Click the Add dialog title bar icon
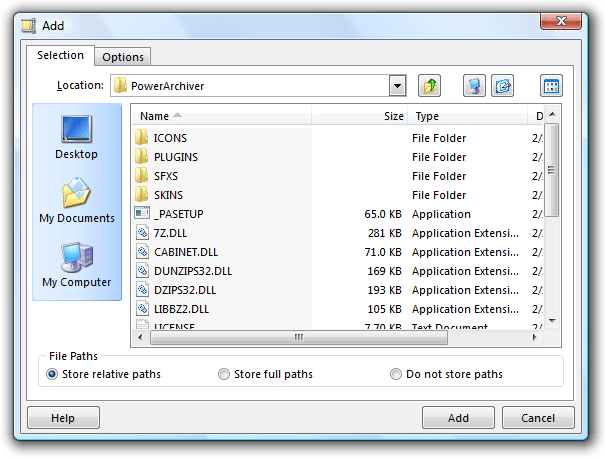The image size is (605, 458). pyautogui.click(x=29, y=26)
